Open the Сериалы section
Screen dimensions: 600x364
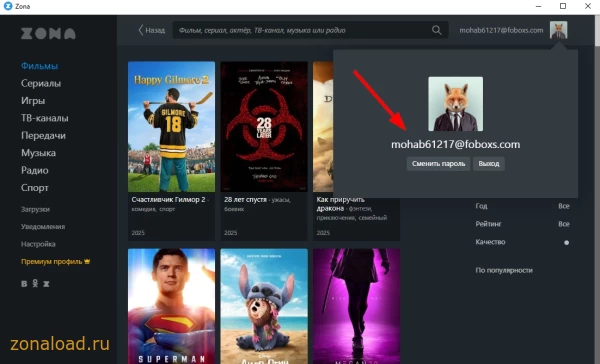tap(41, 83)
